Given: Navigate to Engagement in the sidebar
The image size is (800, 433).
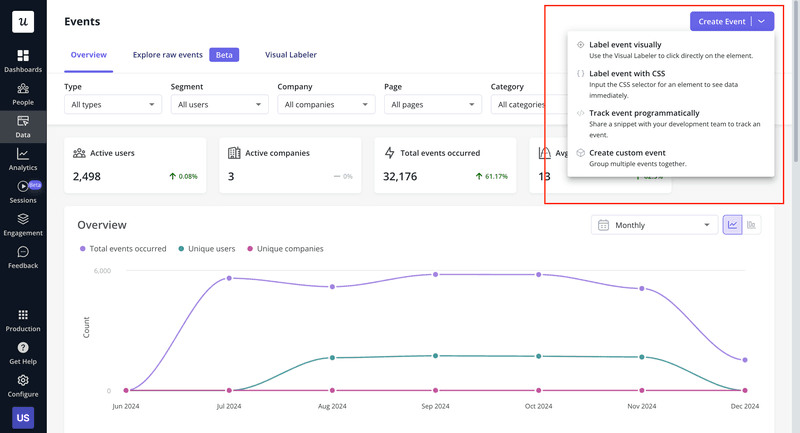Looking at the screenshot, I should pos(22,225).
